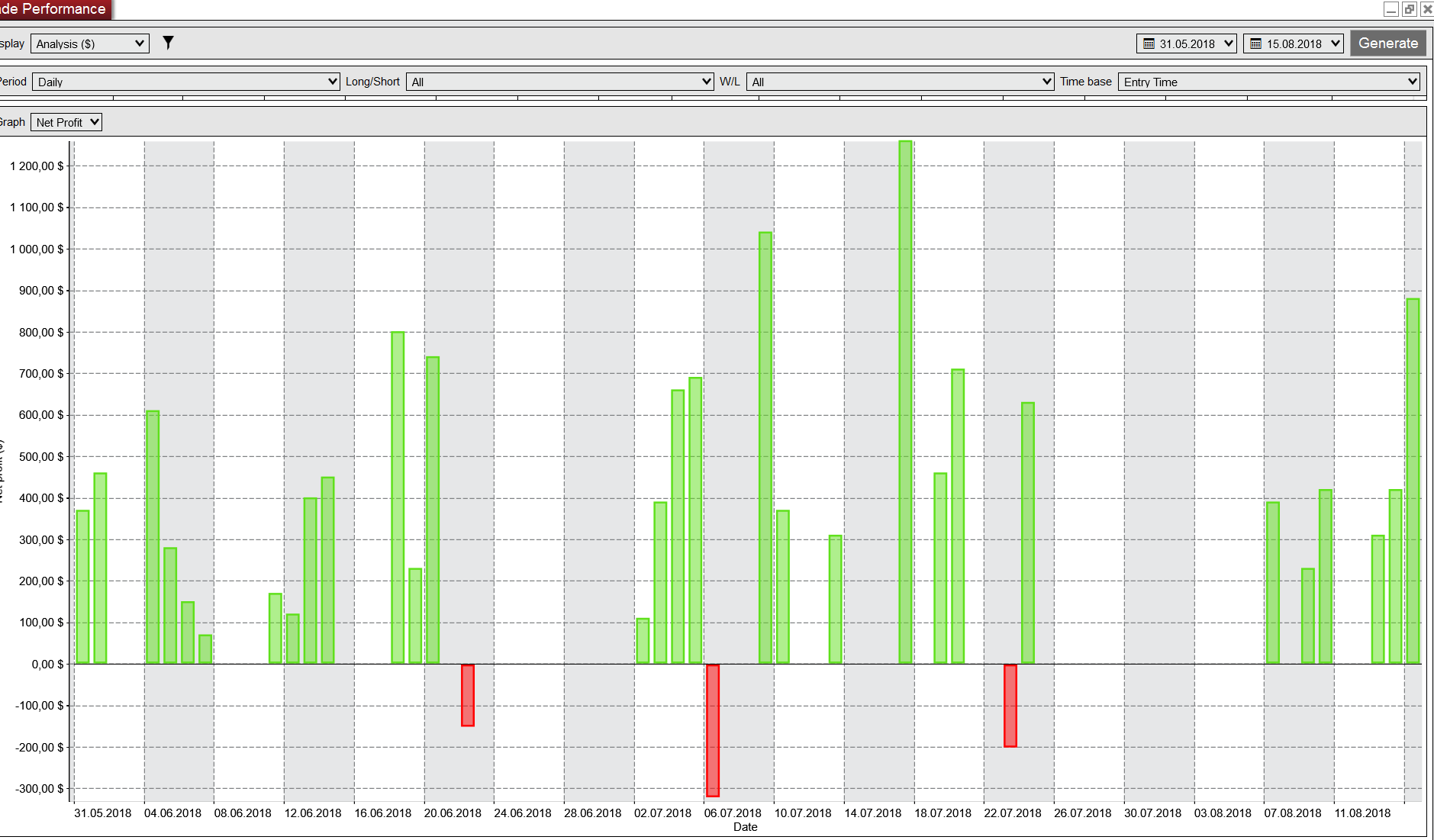Open calendar icon for end date 15.08.2018
This screenshot has height=840, width=1434.
click(x=1255, y=43)
